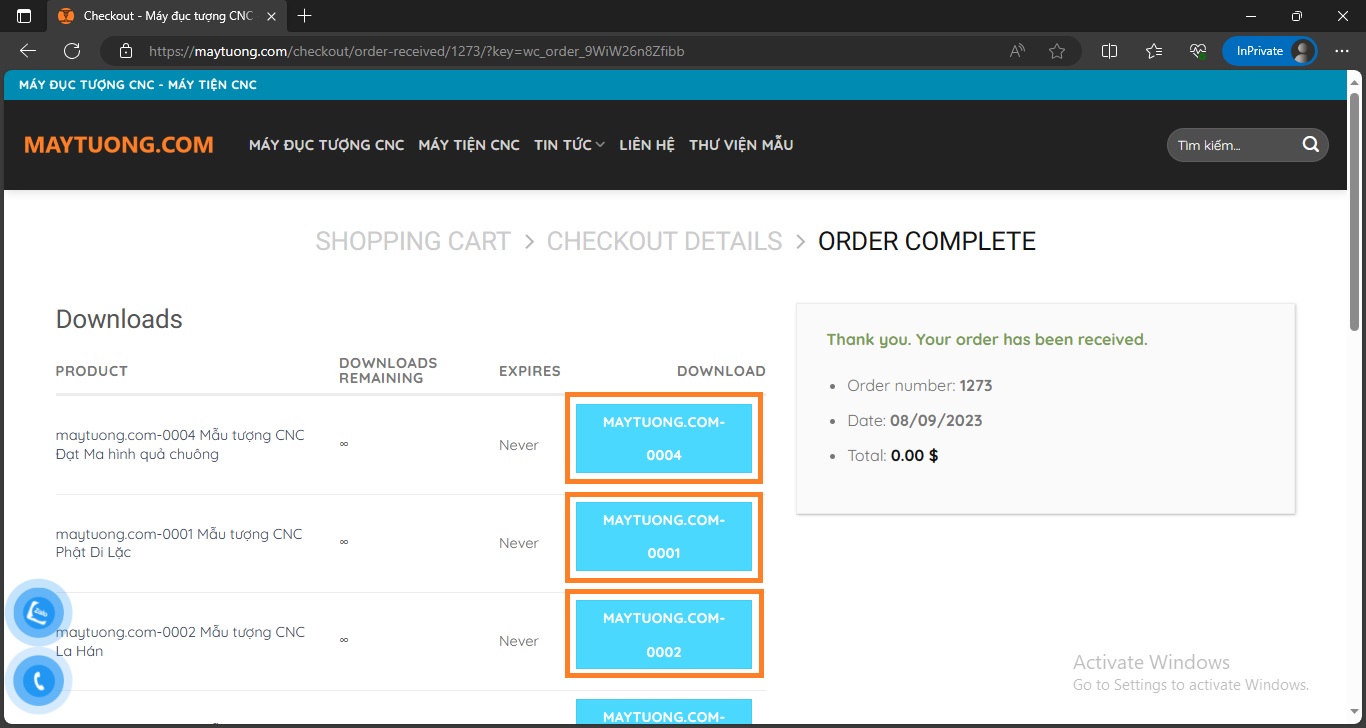1366x728 pixels.
Task: Open a new browser tab
Action: pyautogui.click(x=305, y=16)
